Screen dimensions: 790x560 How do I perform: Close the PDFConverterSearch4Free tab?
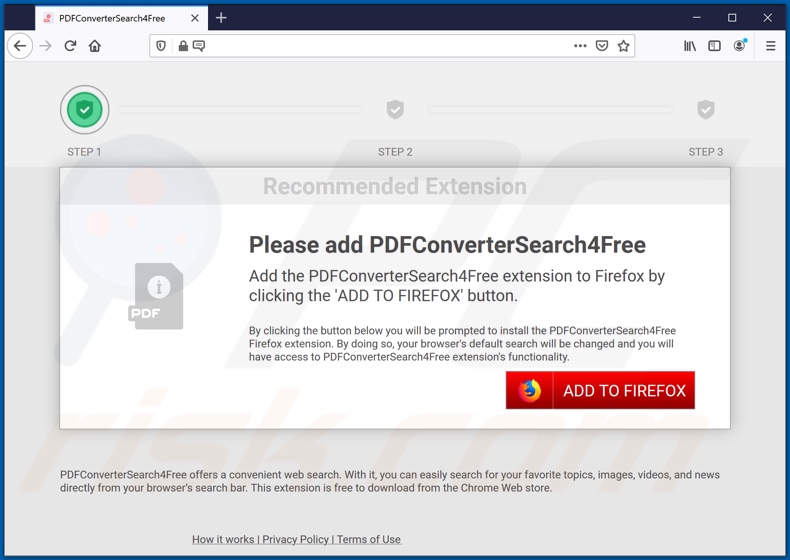point(195,18)
